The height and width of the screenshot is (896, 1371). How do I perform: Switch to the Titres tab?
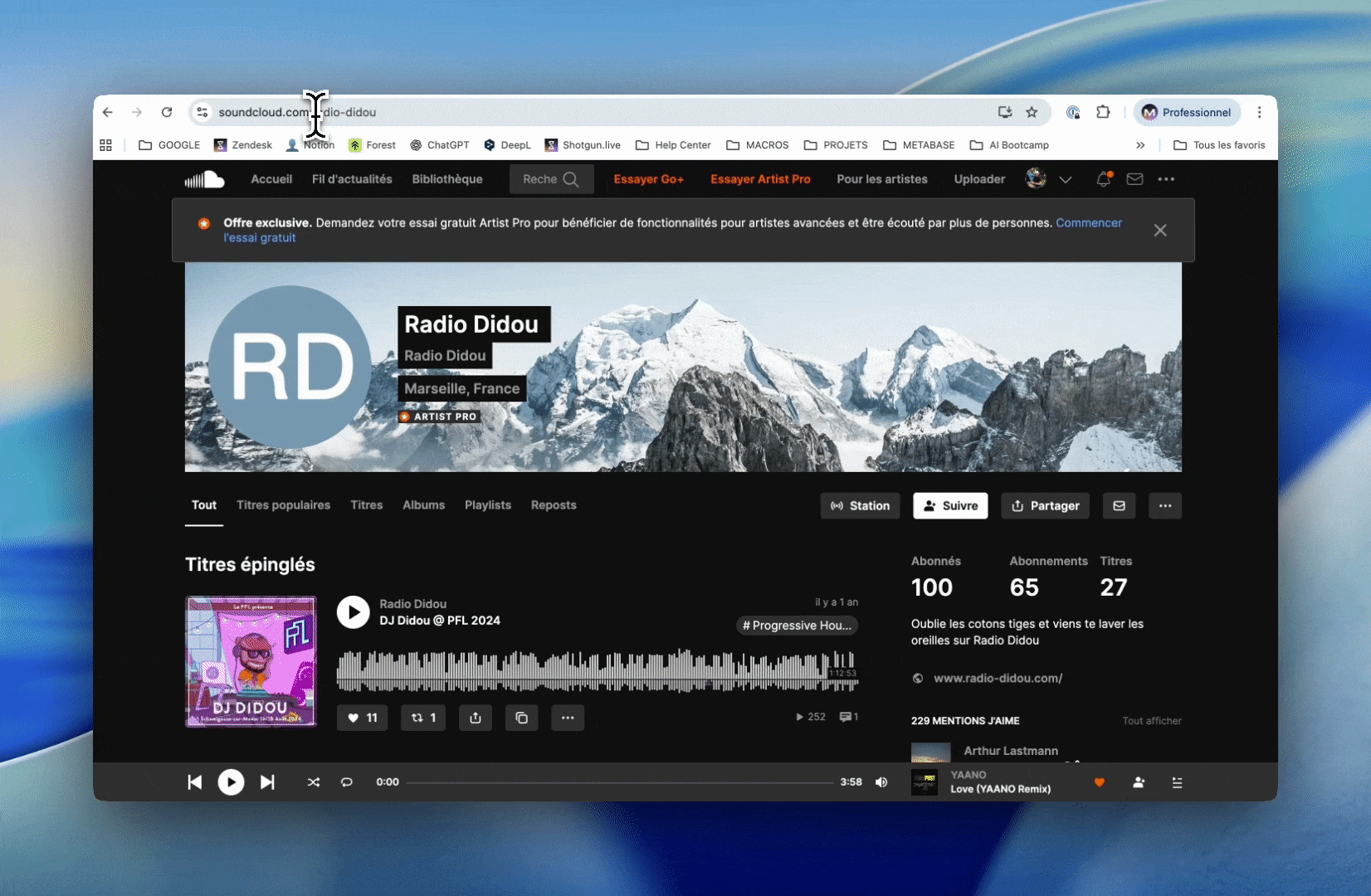(366, 505)
